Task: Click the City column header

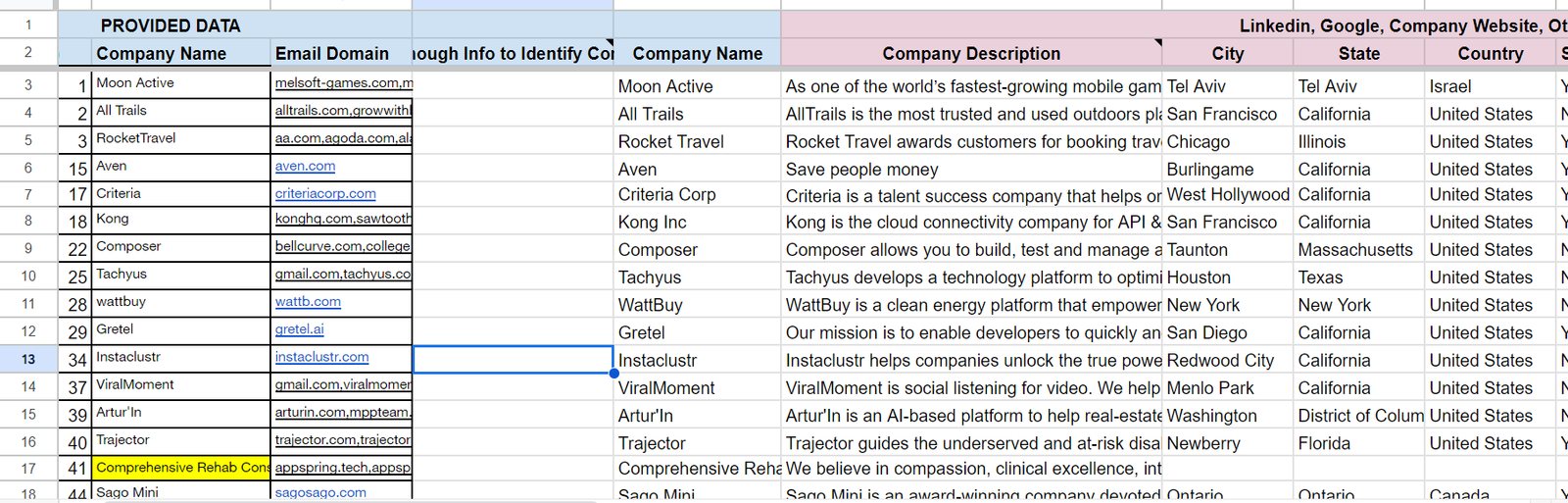Action: [1228, 54]
